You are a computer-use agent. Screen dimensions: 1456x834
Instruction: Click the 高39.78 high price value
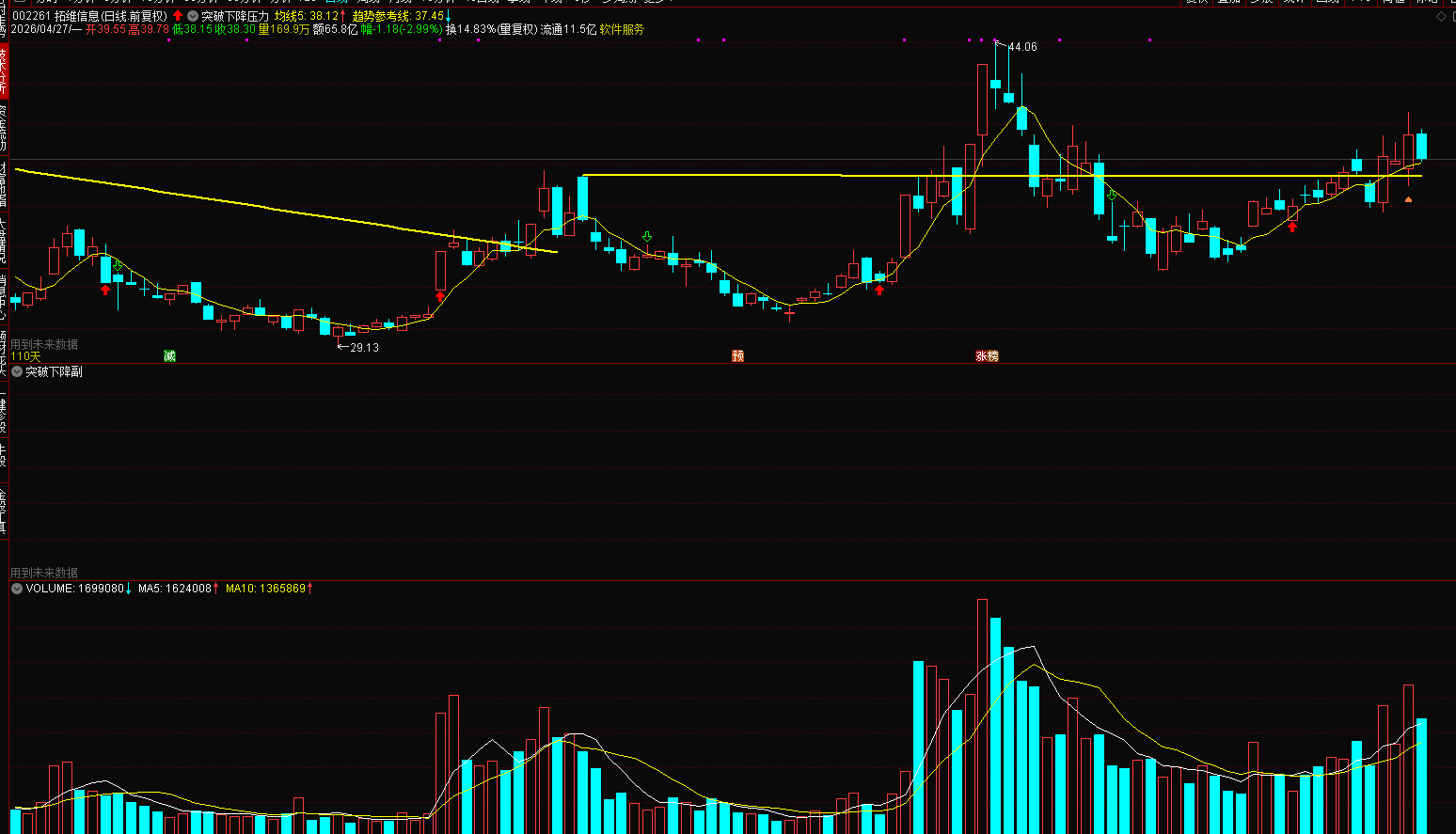click(x=149, y=29)
